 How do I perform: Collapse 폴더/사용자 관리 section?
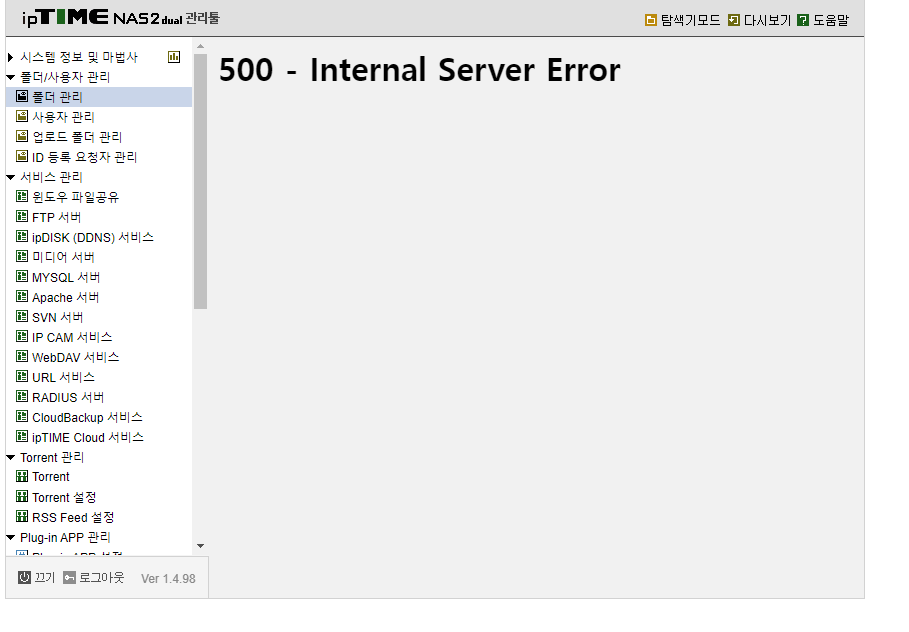[10, 77]
